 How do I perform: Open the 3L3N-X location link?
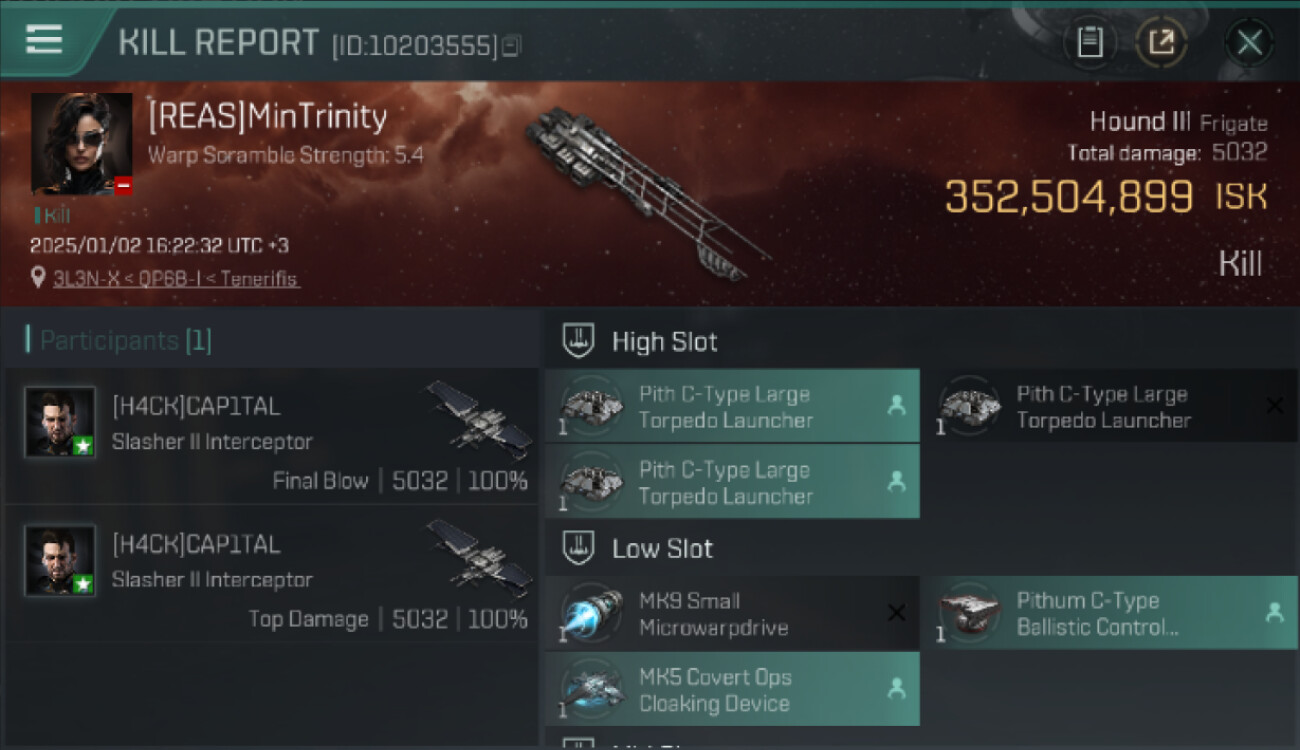[176, 279]
